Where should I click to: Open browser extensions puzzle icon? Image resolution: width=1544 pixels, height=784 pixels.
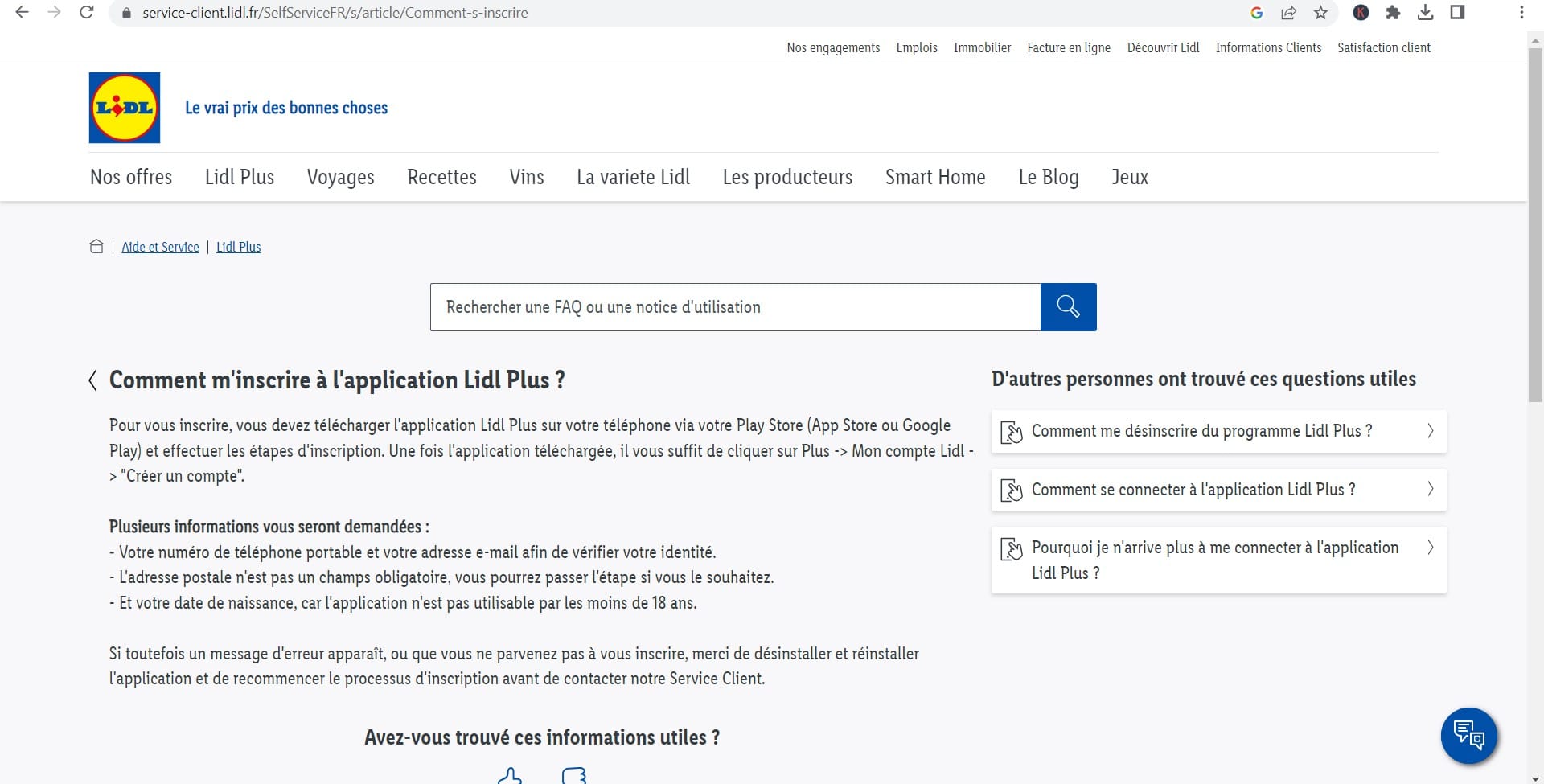(x=1393, y=13)
